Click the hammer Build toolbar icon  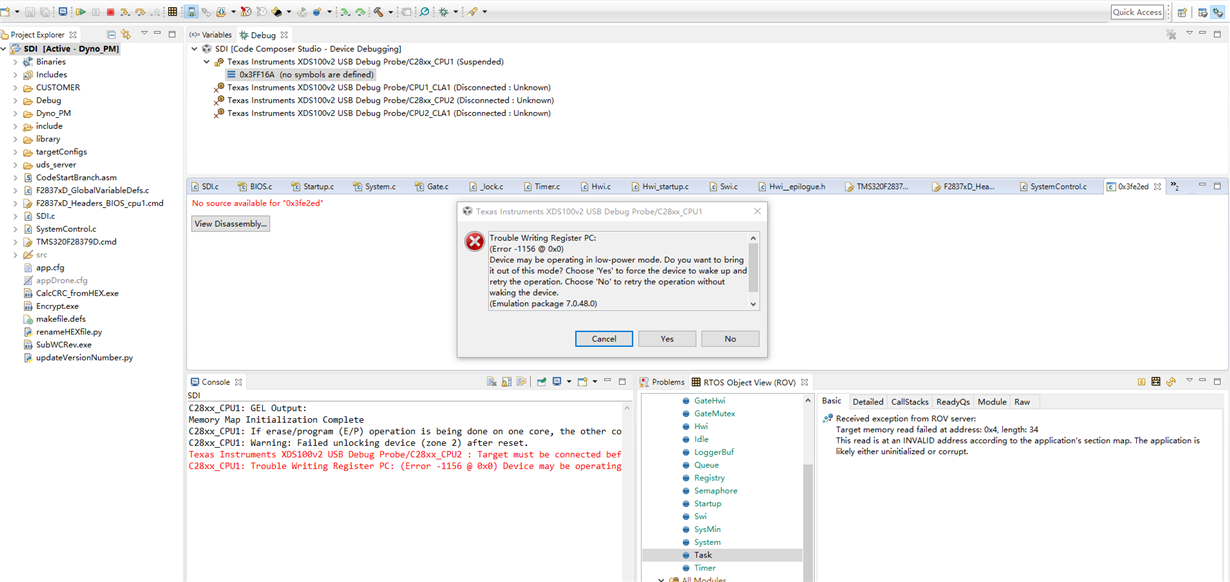[378, 12]
